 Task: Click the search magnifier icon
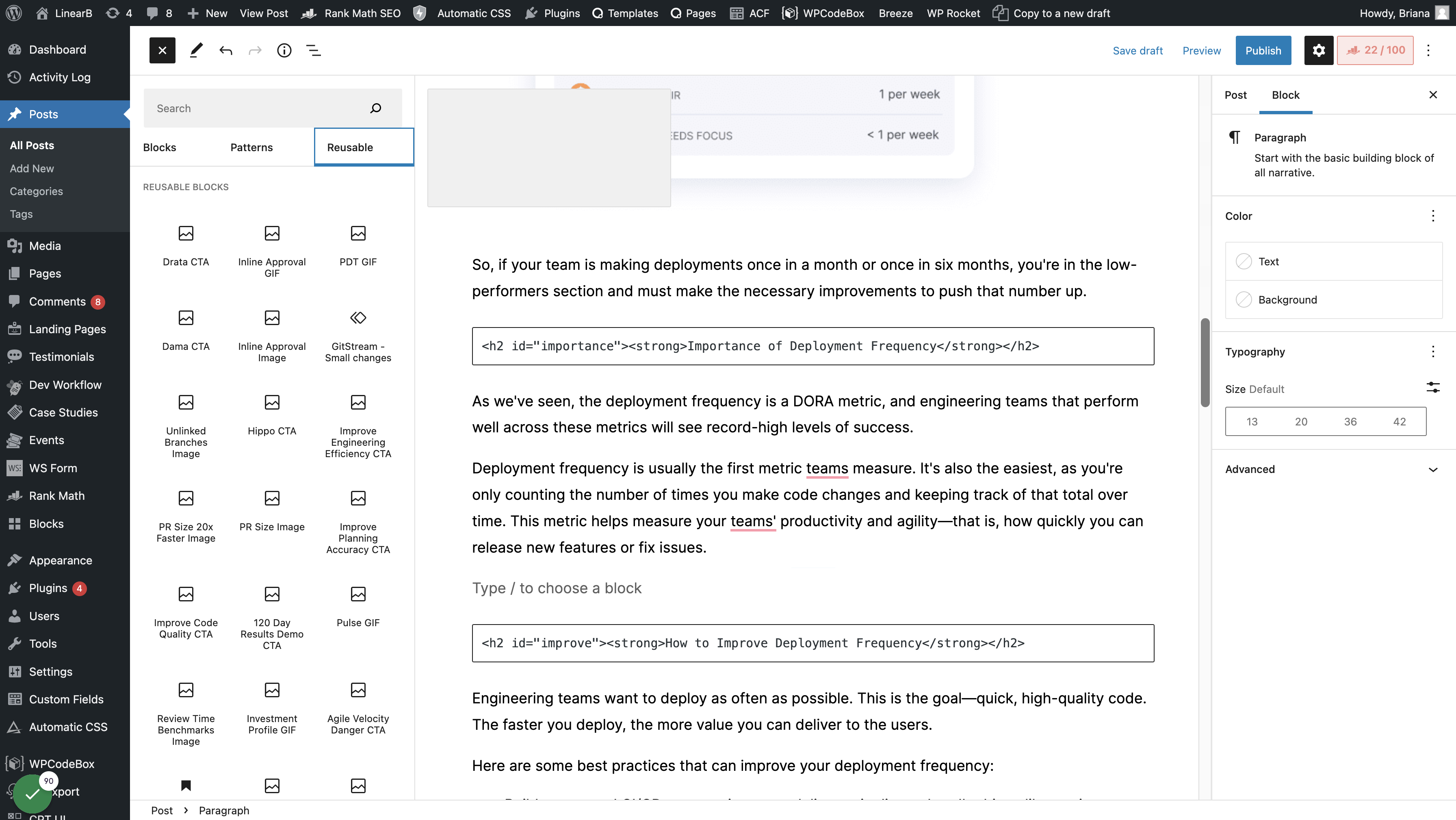point(376,108)
